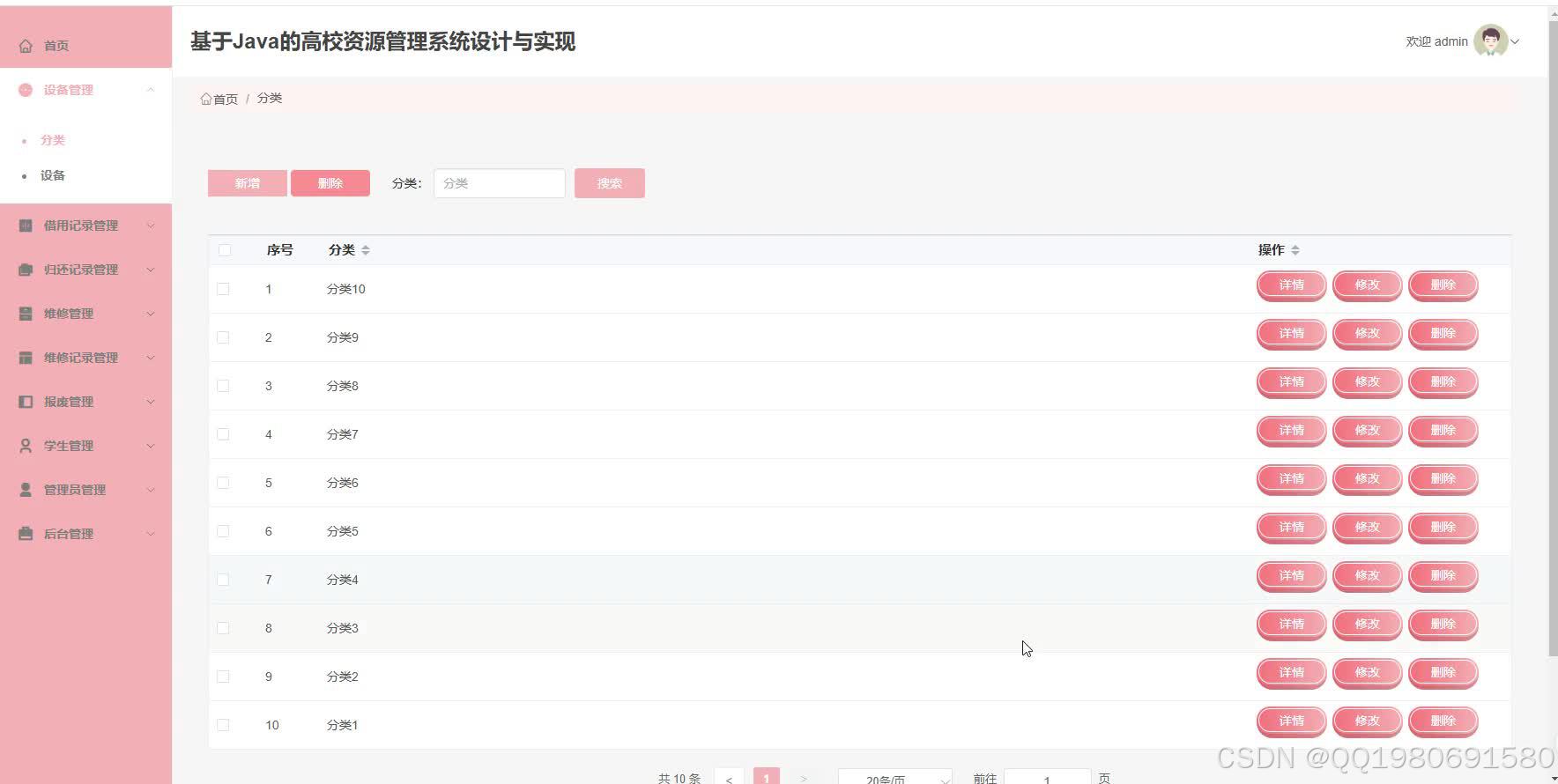
Task: Click 删除 for 分类8 row
Action: click(x=1443, y=382)
